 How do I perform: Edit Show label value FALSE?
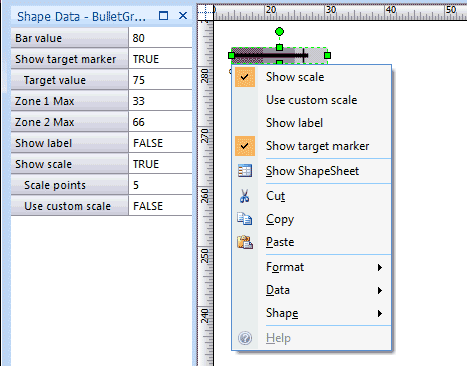pyautogui.click(x=160, y=143)
